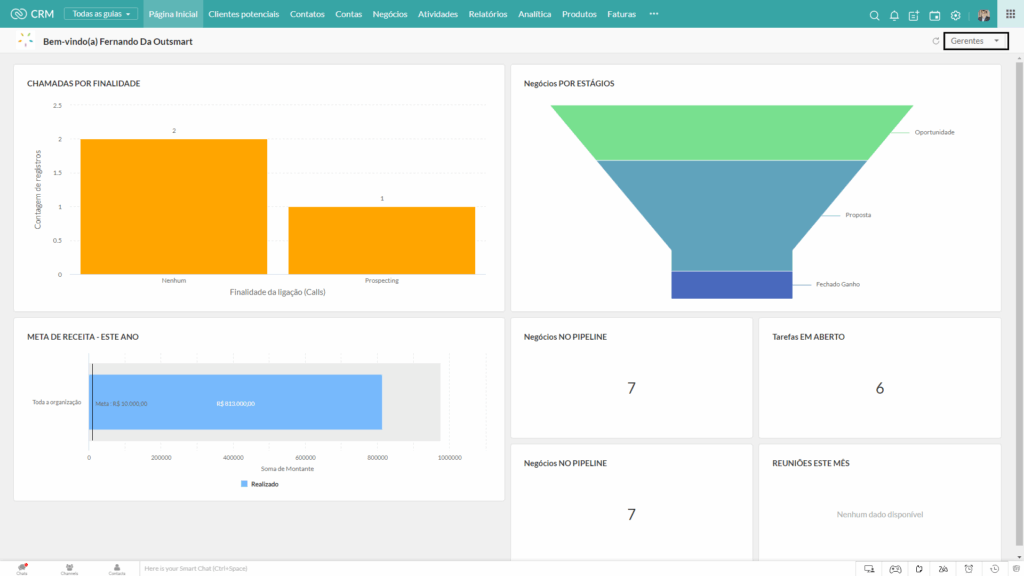This screenshot has height=576, width=1024.
Task: Select the green Oportunidade funnel stage
Action: pos(731,133)
